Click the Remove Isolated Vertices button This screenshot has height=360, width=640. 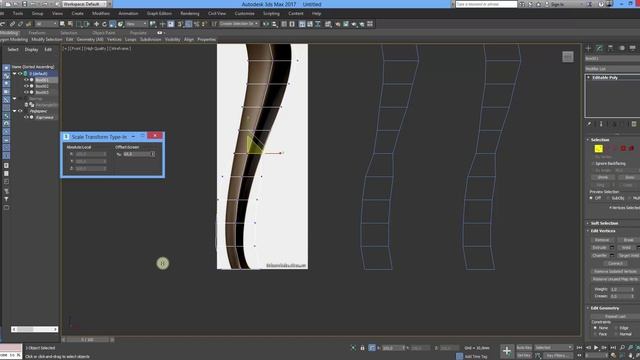click(x=615, y=271)
